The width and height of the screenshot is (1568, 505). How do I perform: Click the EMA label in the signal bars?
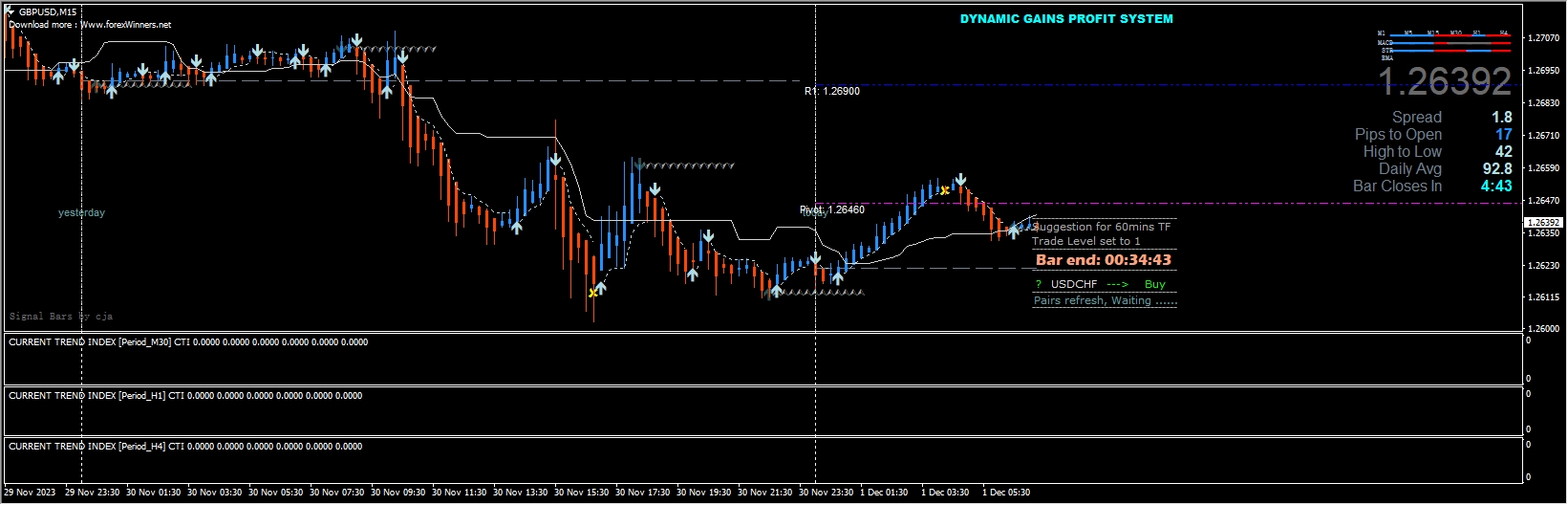click(1387, 58)
